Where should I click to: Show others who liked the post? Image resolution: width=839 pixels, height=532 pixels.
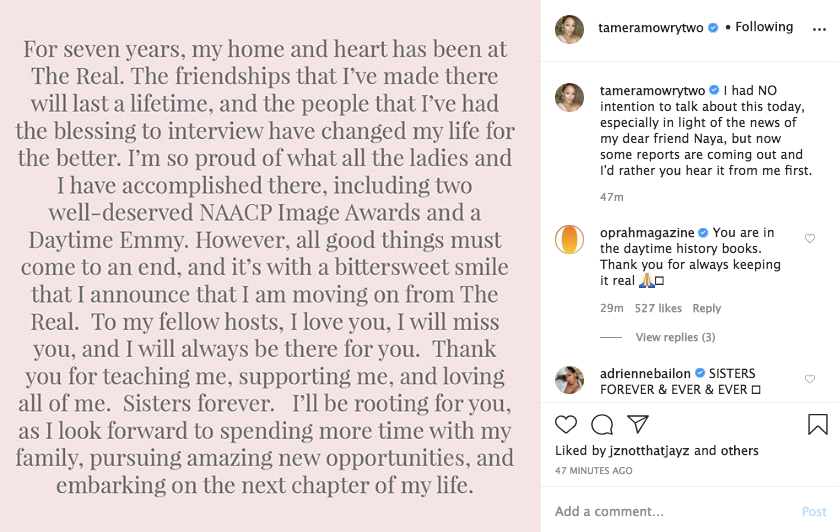coord(740,451)
